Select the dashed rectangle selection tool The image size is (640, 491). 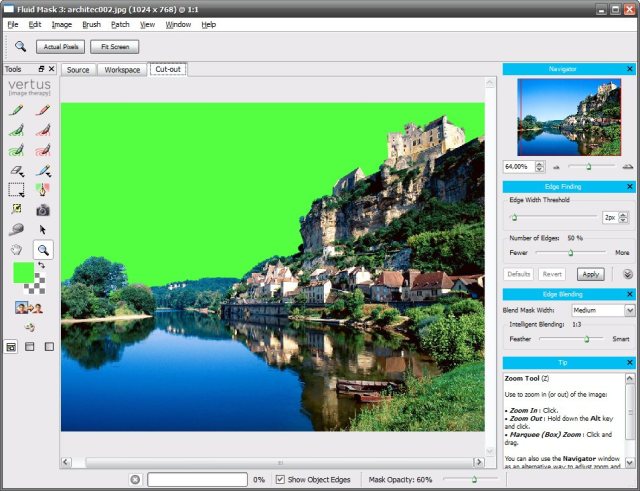[16, 189]
